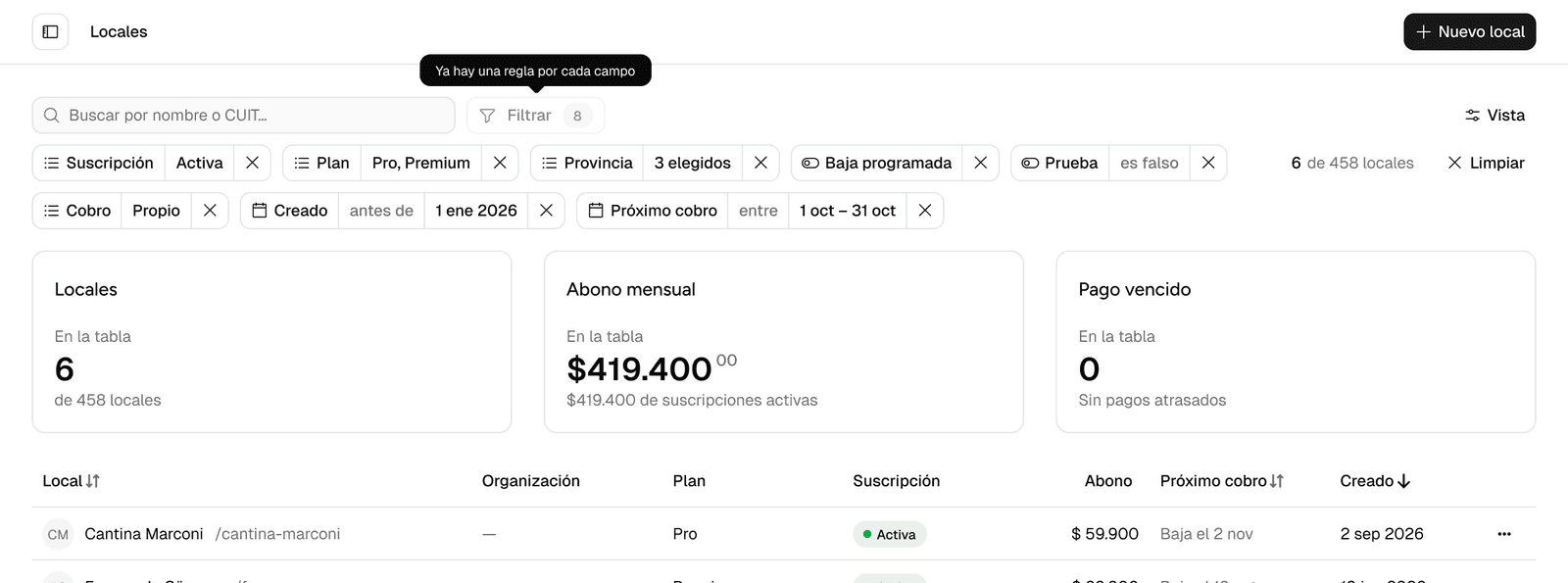The image size is (1568, 583).
Task: Open the Cantina Marconi local row
Action: (x=784, y=534)
